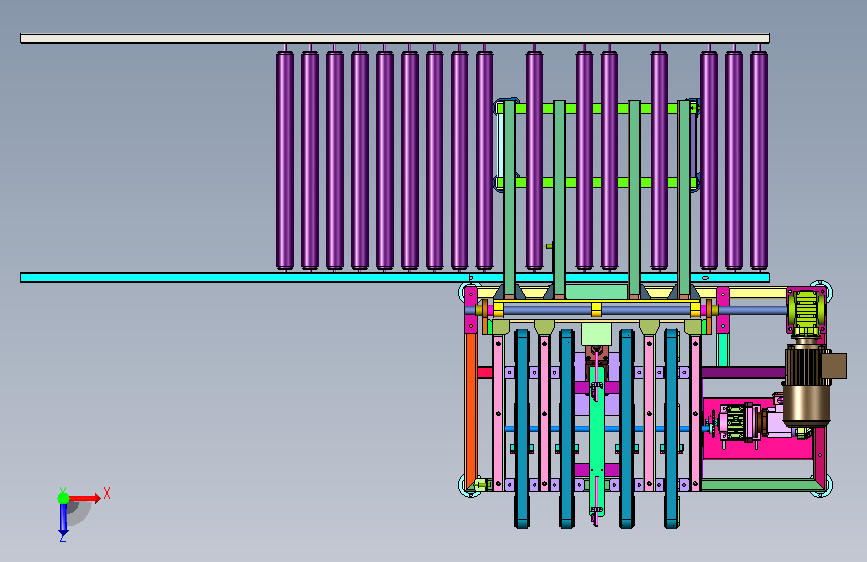Select the rightmost purple conveyor roller

click(759, 160)
